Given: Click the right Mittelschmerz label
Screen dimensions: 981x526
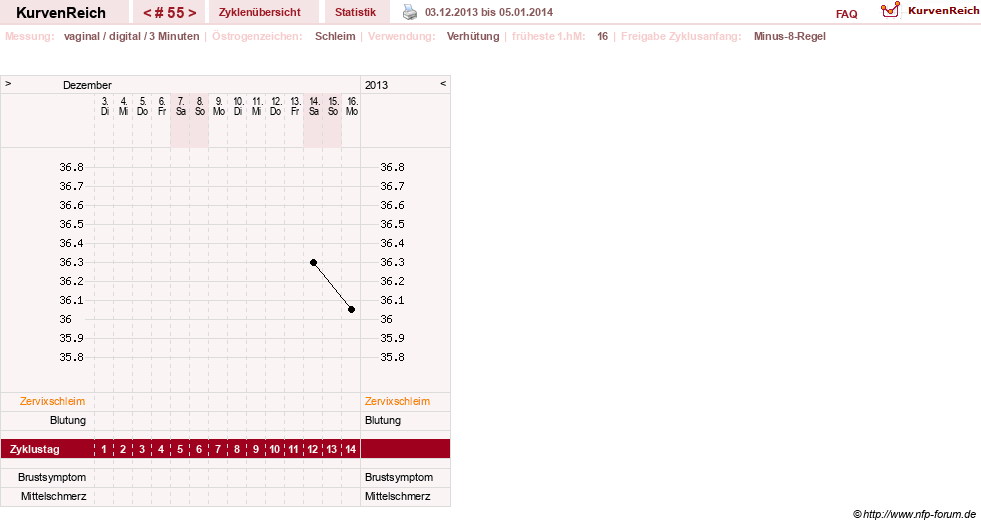Looking at the screenshot, I should (x=397, y=496).
